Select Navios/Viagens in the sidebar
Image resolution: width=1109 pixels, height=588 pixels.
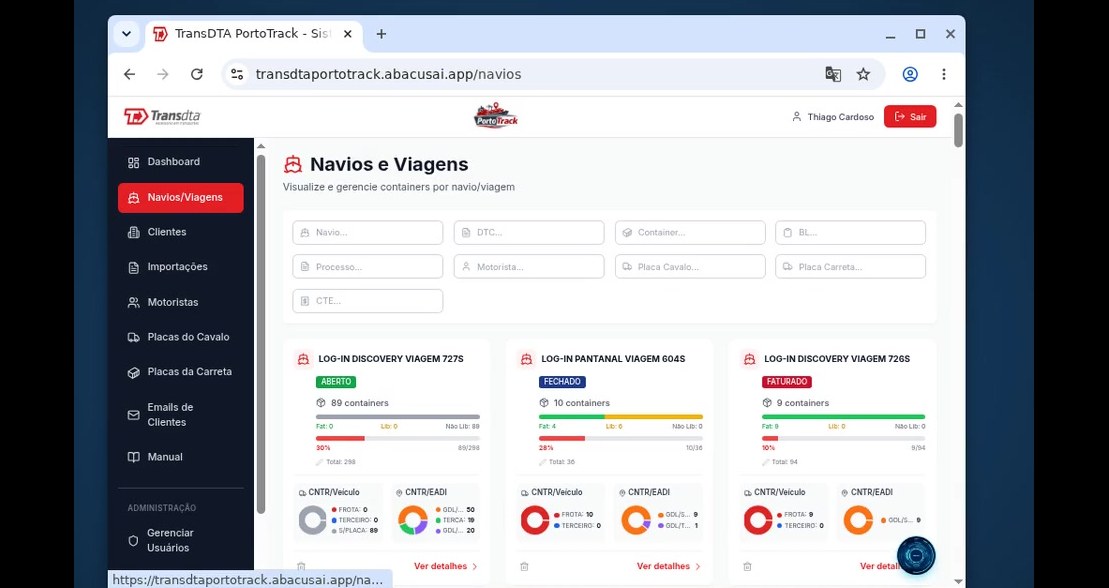tap(180, 197)
